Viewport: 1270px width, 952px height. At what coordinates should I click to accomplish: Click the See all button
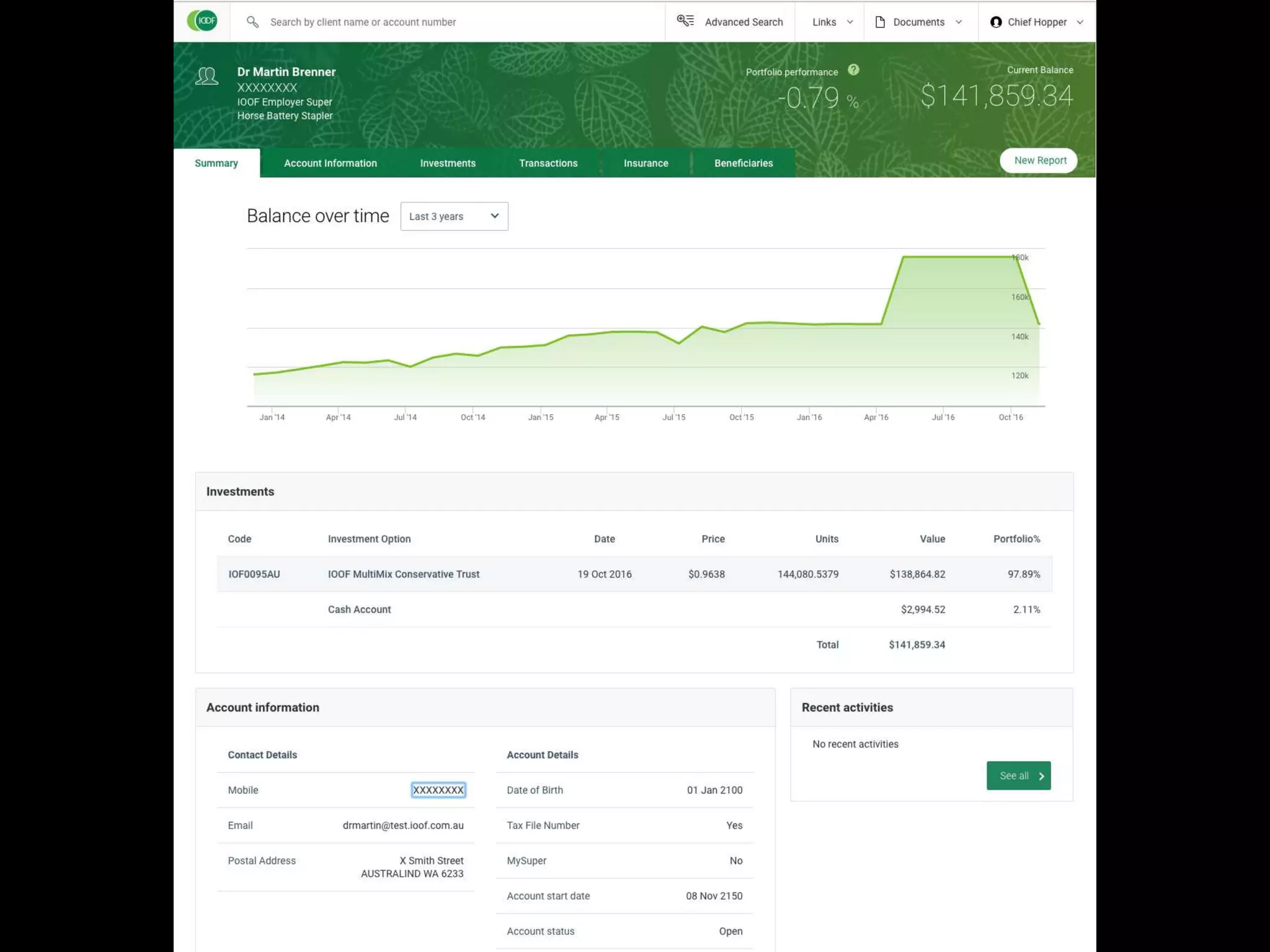pyautogui.click(x=1018, y=776)
